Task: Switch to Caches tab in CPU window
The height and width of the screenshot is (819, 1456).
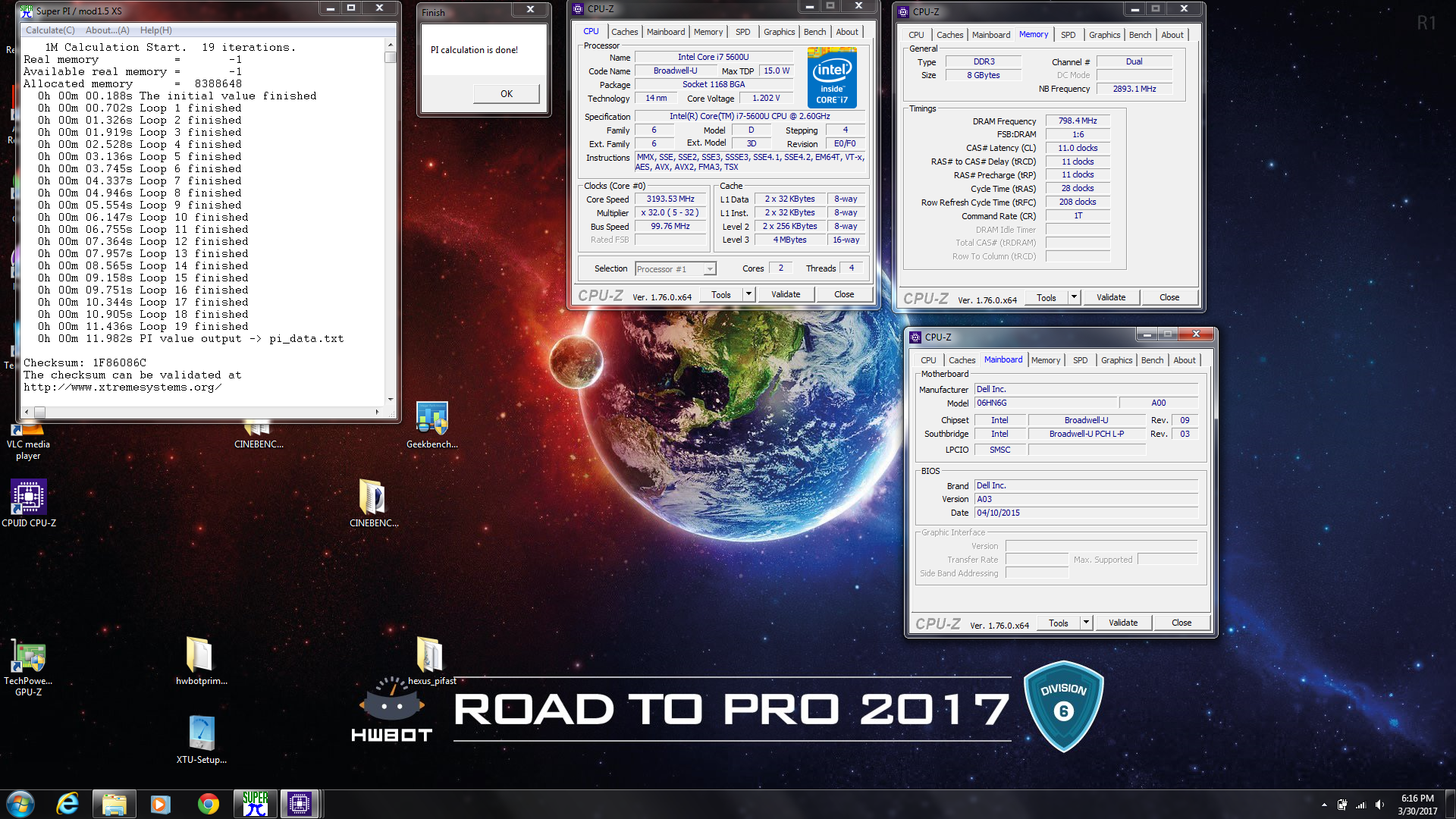Action: (624, 32)
